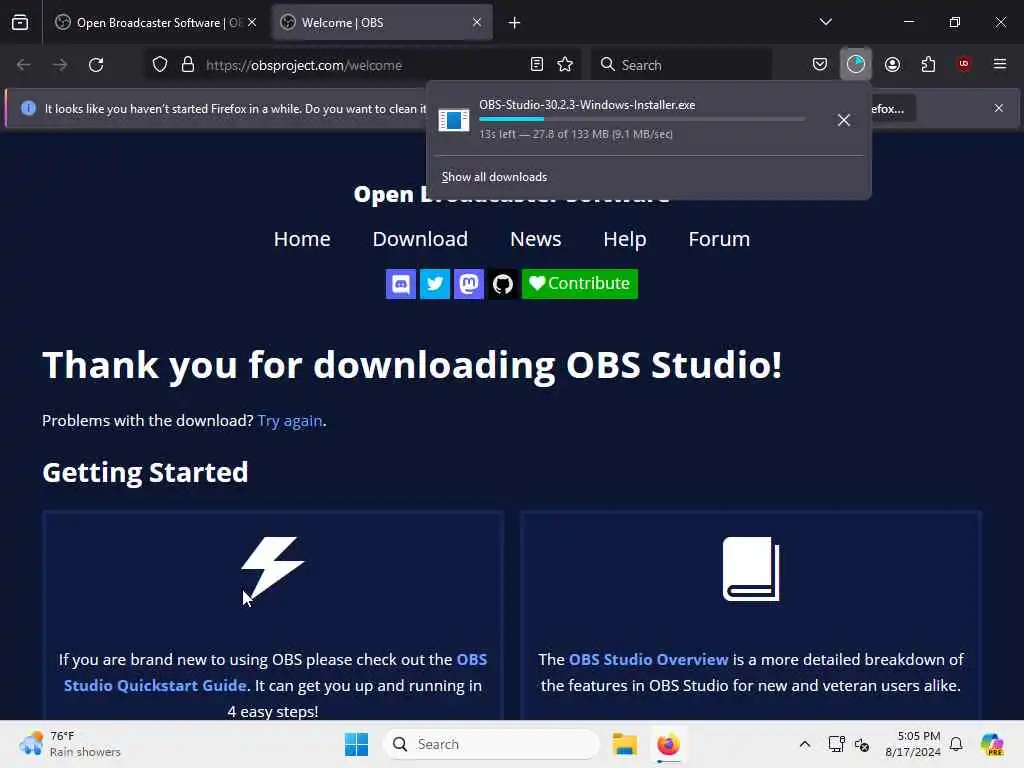Go back to previous page
This screenshot has width=1024, height=768.
coord(24,65)
